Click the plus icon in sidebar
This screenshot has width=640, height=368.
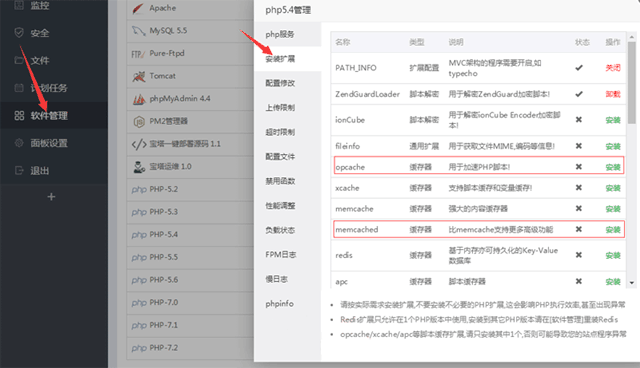(x=51, y=197)
